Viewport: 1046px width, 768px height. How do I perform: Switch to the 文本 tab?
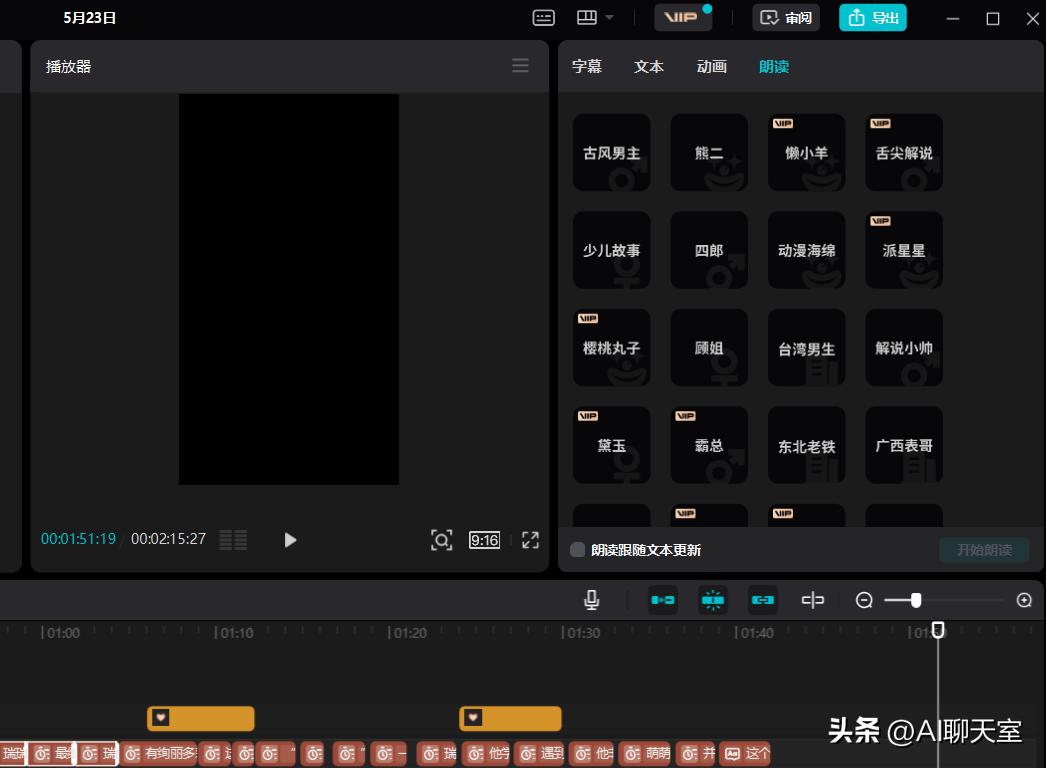coord(648,66)
